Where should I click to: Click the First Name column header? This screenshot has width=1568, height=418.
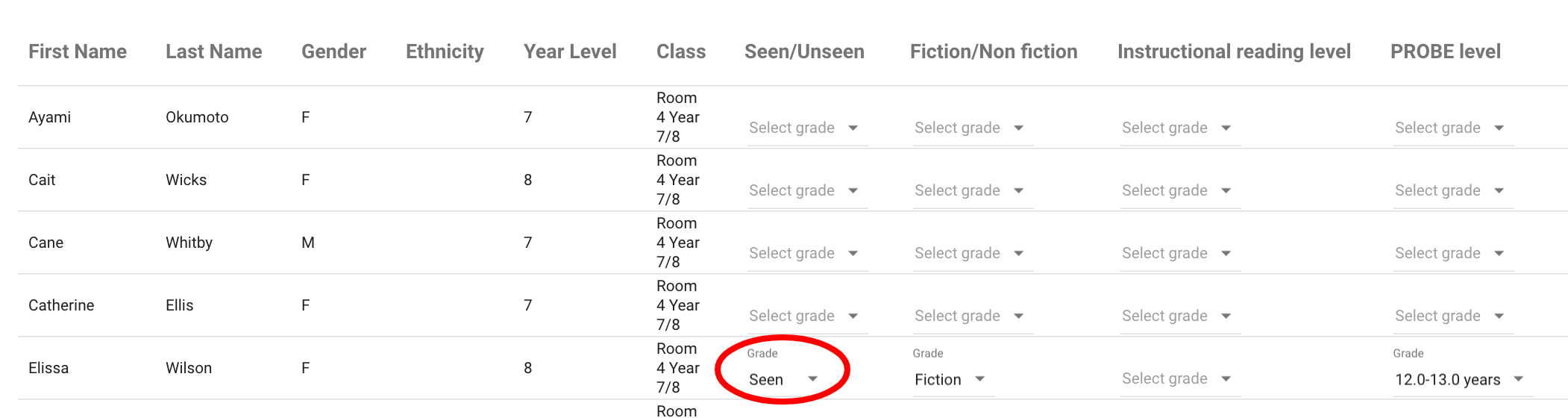78,52
